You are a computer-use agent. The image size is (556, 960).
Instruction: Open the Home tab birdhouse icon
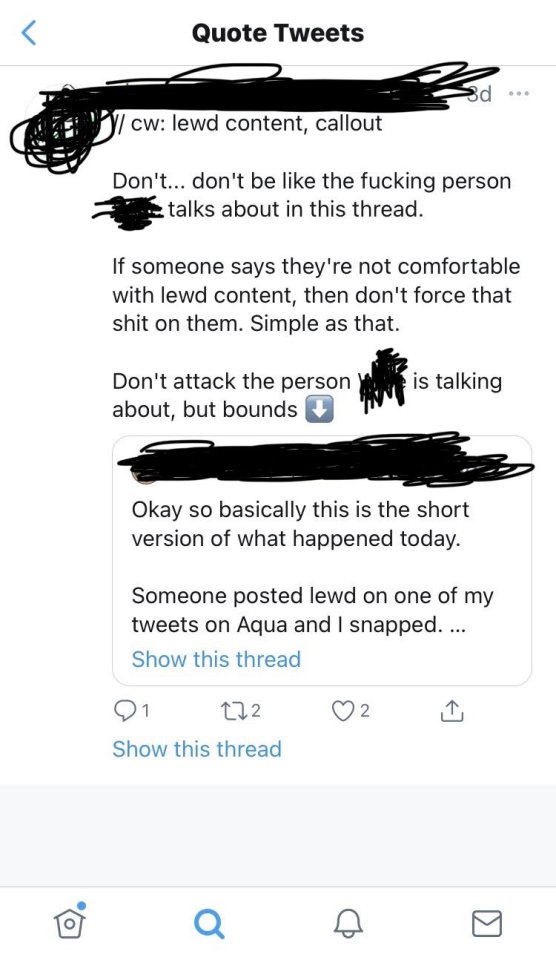69,921
